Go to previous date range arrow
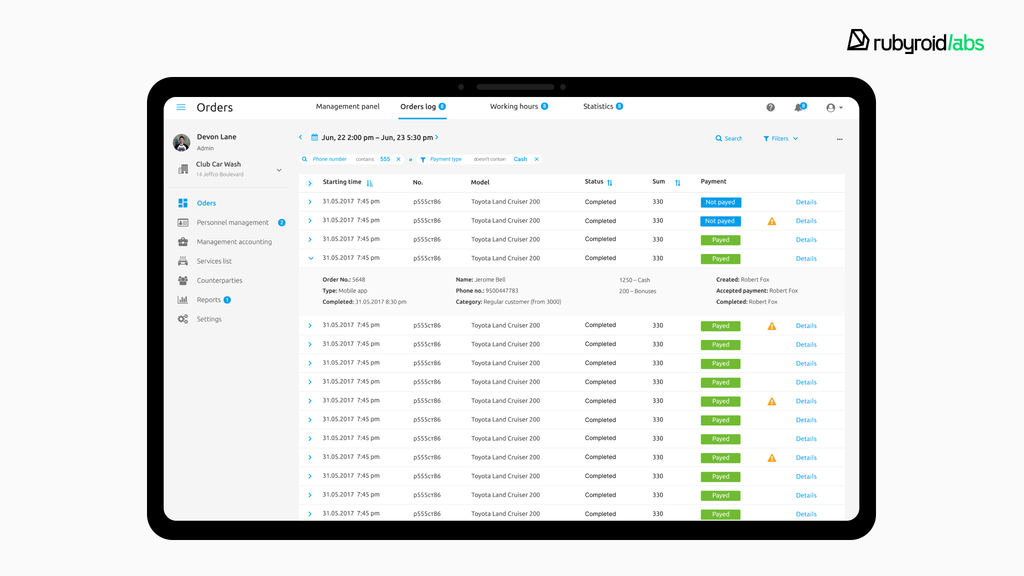This screenshot has width=1024, height=576. click(x=300, y=137)
